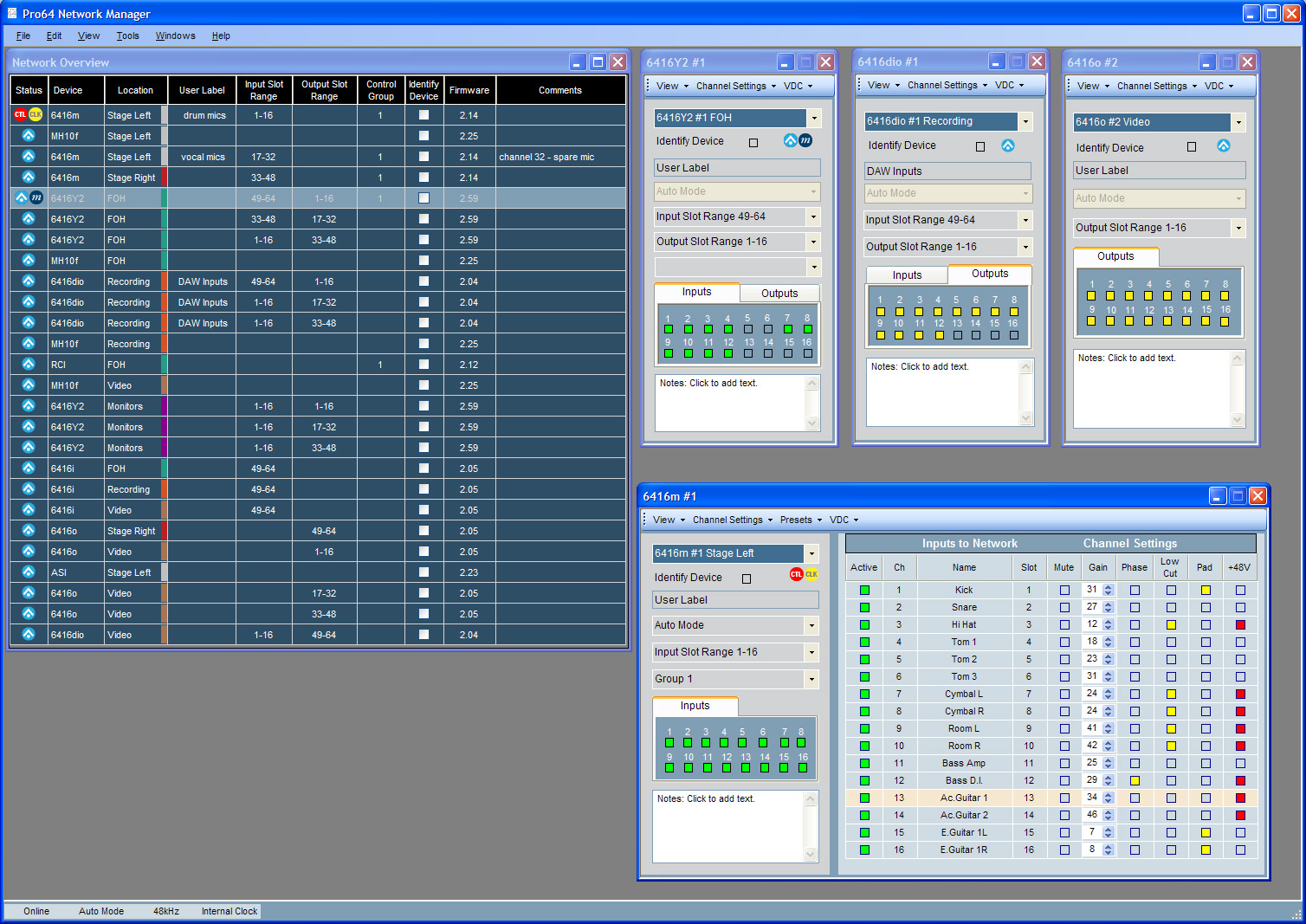Click yellow CLK icon in 6416m #1 window
The width and height of the screenshot is (1306, 924).
click(811, 574)
